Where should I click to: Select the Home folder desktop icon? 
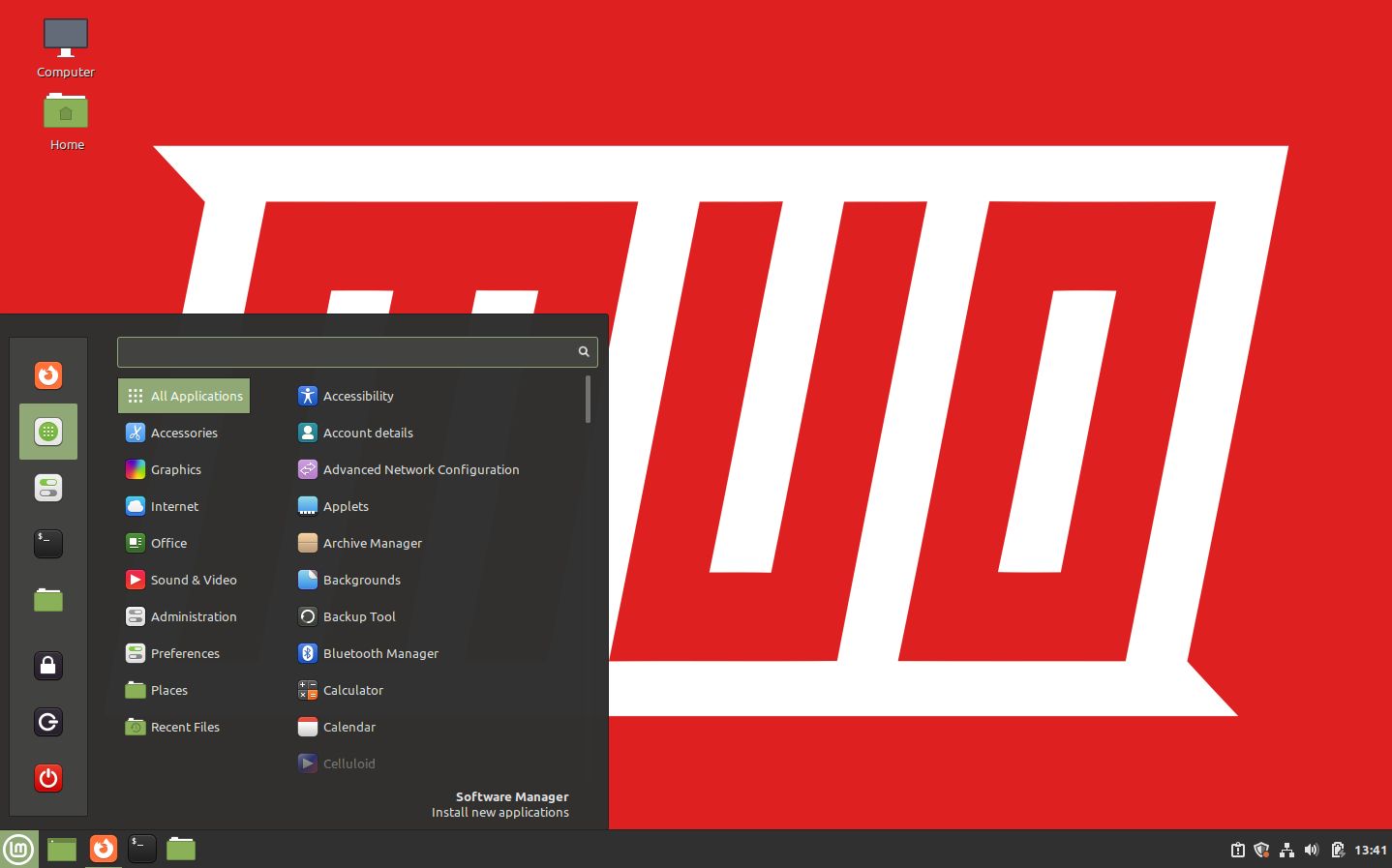coord(66,122)
